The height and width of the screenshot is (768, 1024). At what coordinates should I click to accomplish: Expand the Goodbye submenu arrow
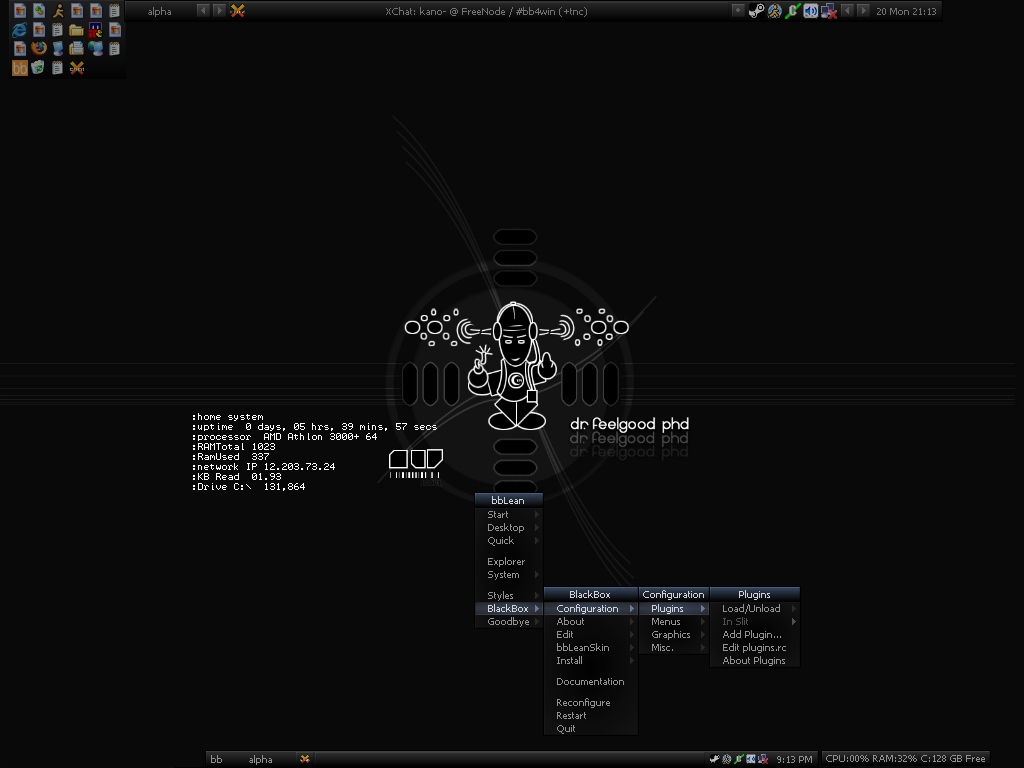tap(537, 622)
